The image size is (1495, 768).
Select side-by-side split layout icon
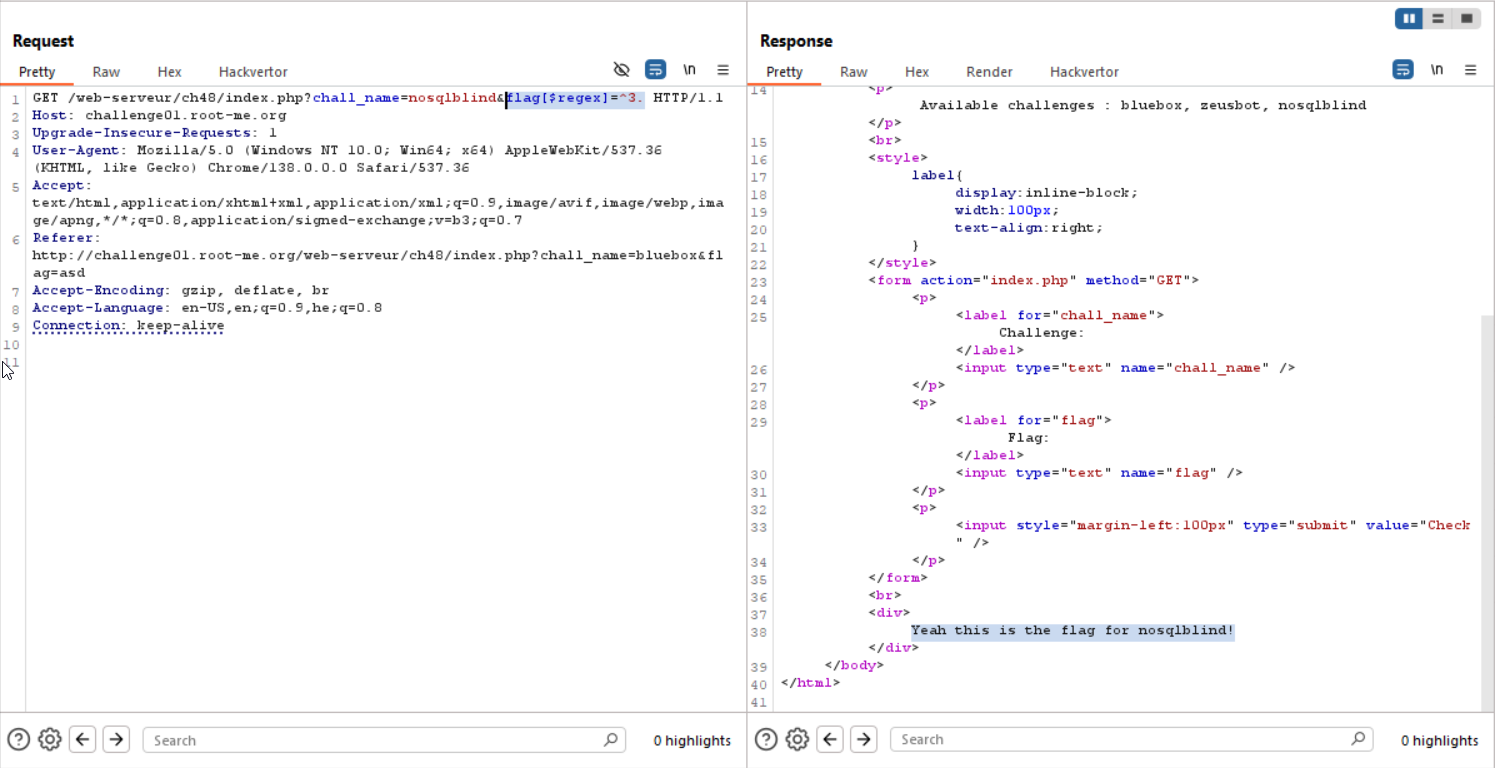click(x=1409, y=18)
